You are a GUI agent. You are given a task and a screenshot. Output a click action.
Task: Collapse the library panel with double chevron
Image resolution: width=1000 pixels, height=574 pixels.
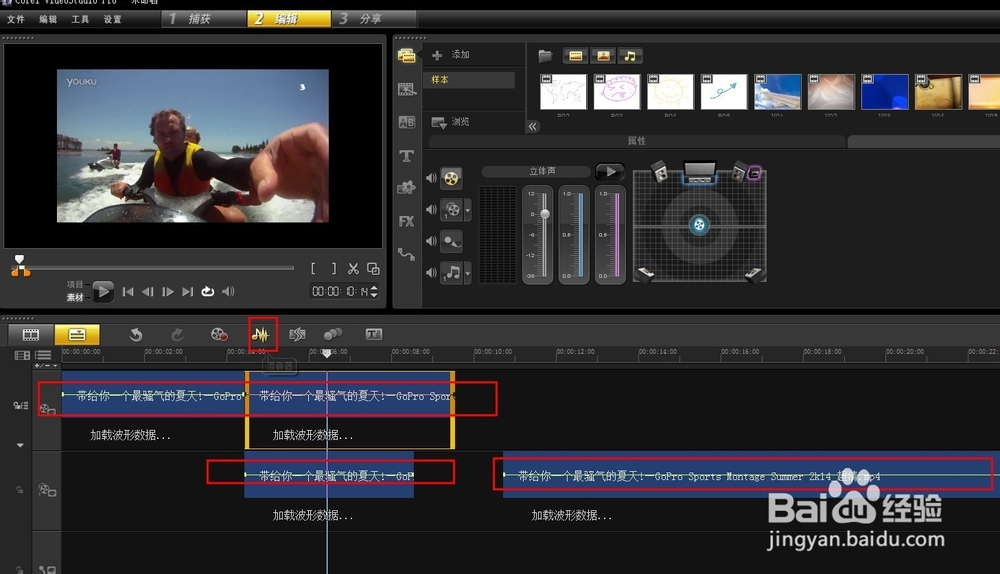click(533, 126)
